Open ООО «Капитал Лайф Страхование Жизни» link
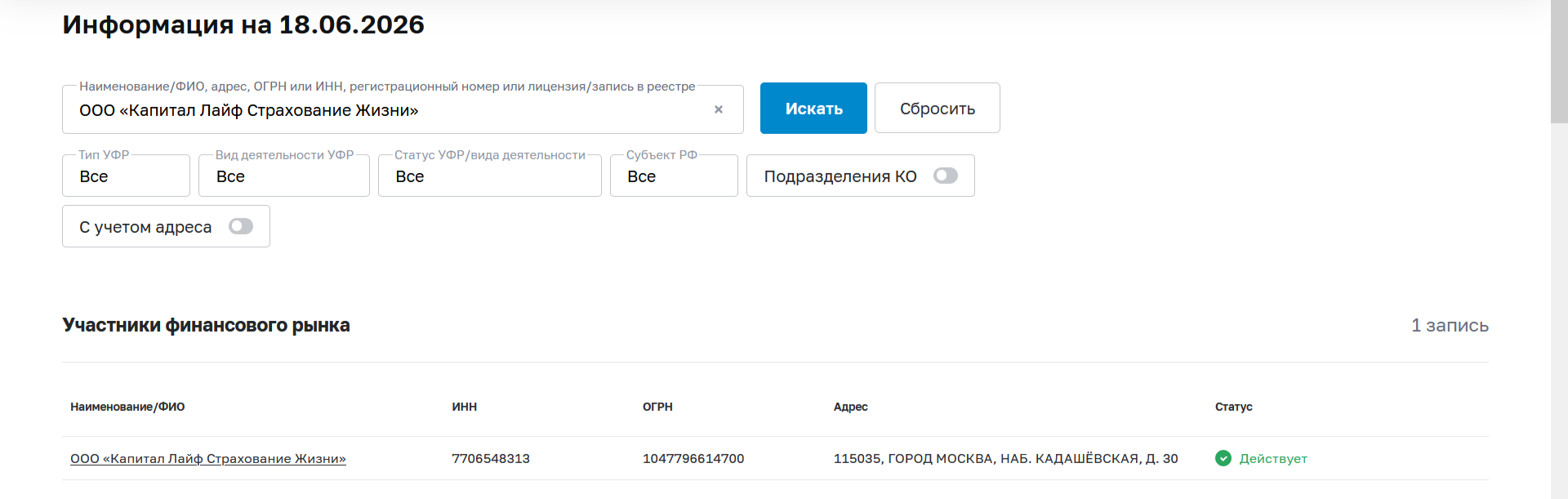 point(208,459)
